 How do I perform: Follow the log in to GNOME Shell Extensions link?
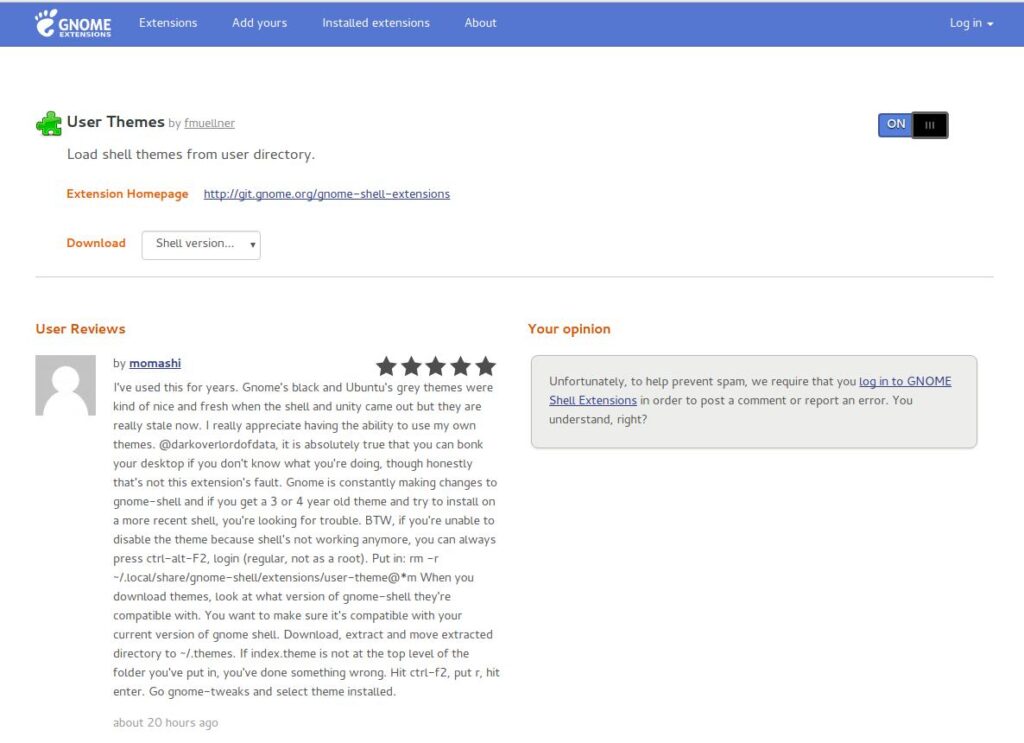[750, 390]
